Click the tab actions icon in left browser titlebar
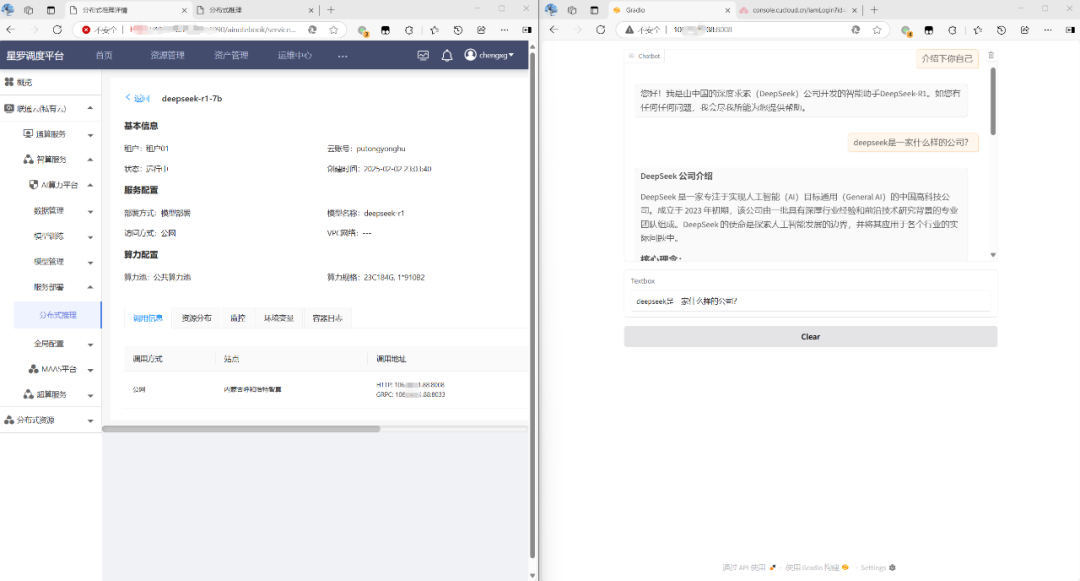Viewport: 1080px width, 581px height. click(x=51, y=10)
